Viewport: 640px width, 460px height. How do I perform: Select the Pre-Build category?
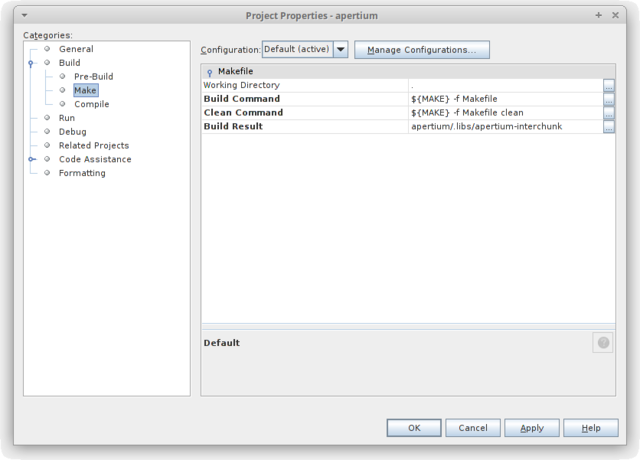(x=93, y=77)
